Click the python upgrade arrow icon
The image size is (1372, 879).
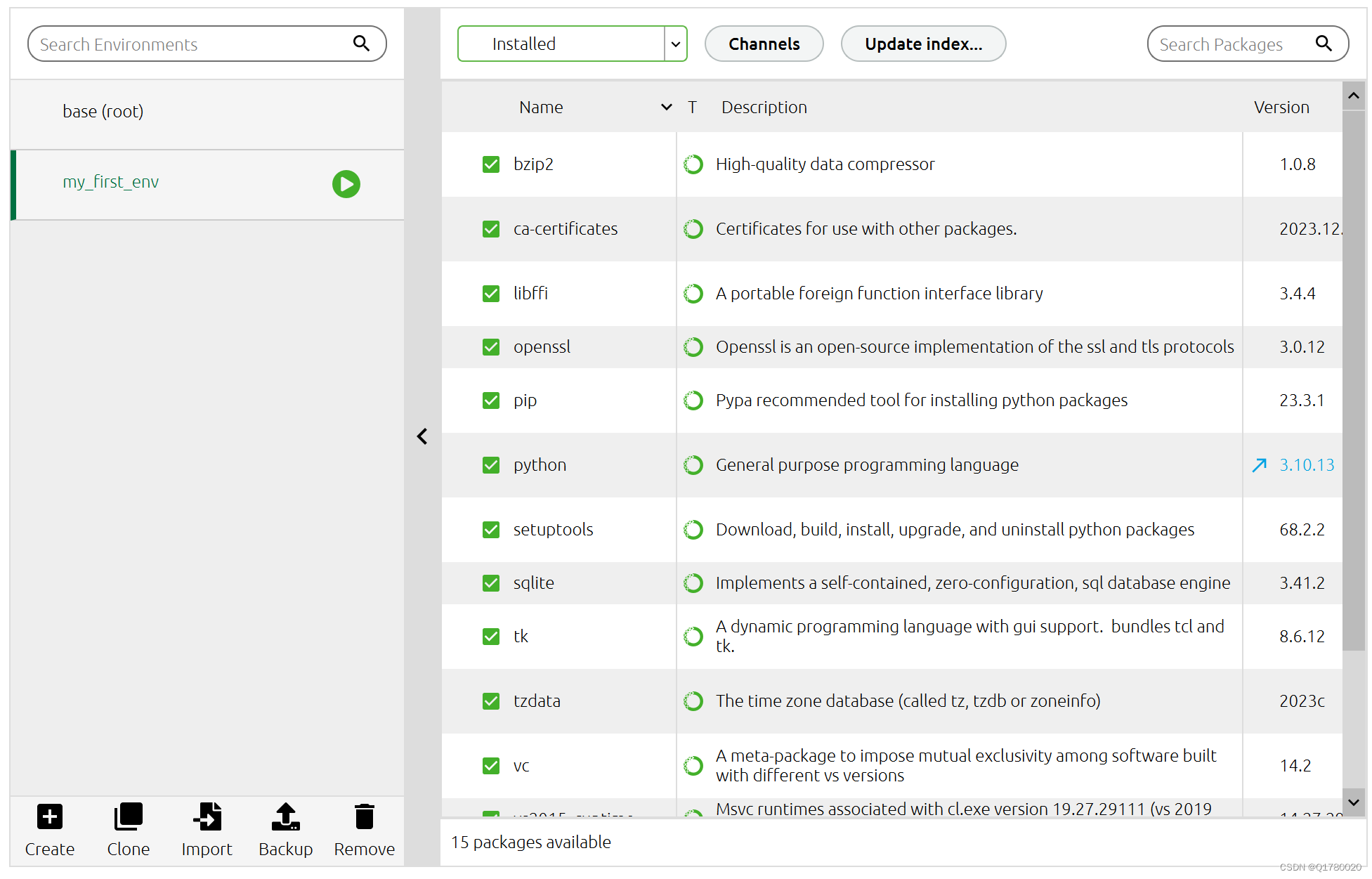pos(1259,465)
